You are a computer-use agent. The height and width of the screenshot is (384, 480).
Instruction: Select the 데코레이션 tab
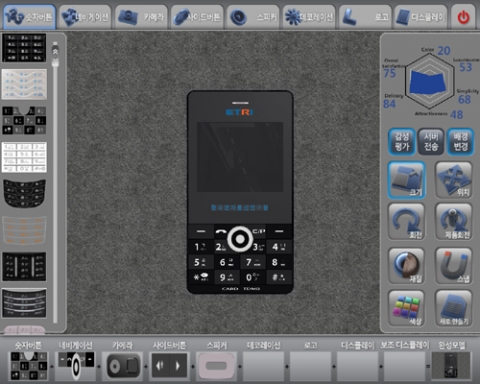(309, 17)
